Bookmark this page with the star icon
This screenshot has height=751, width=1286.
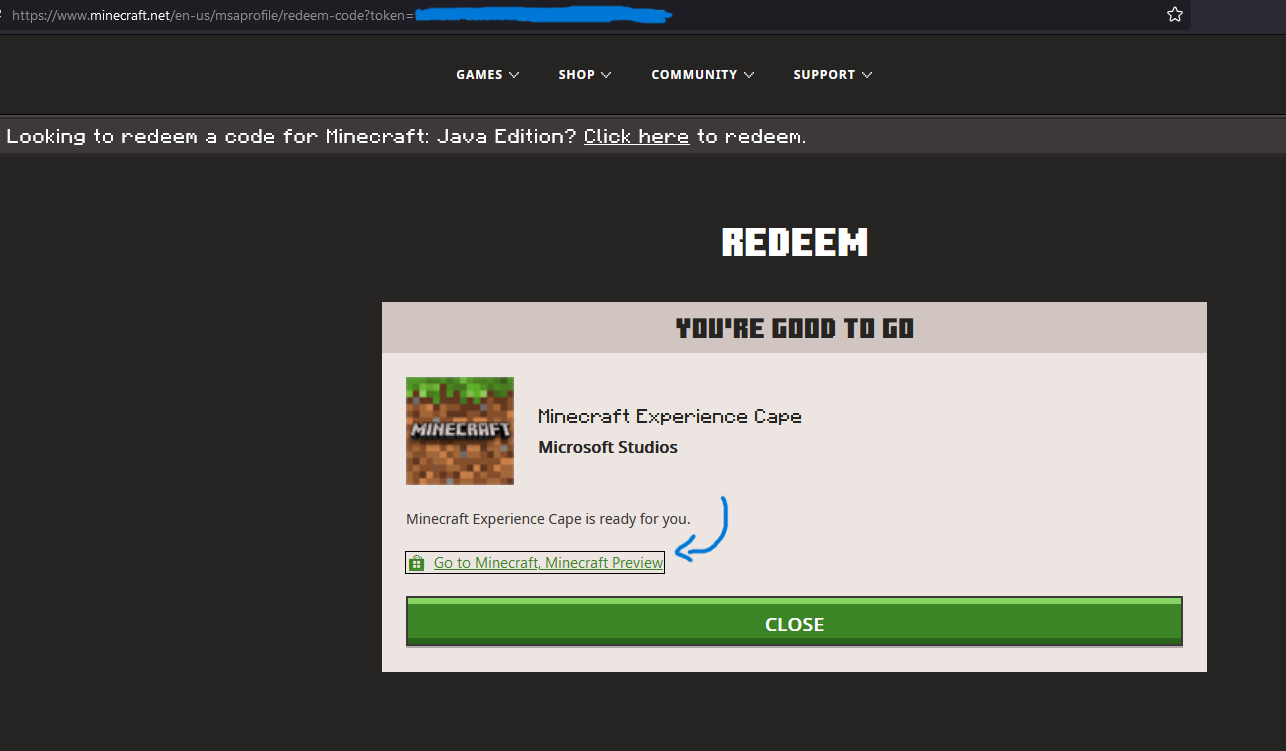tap(1175, 14)
